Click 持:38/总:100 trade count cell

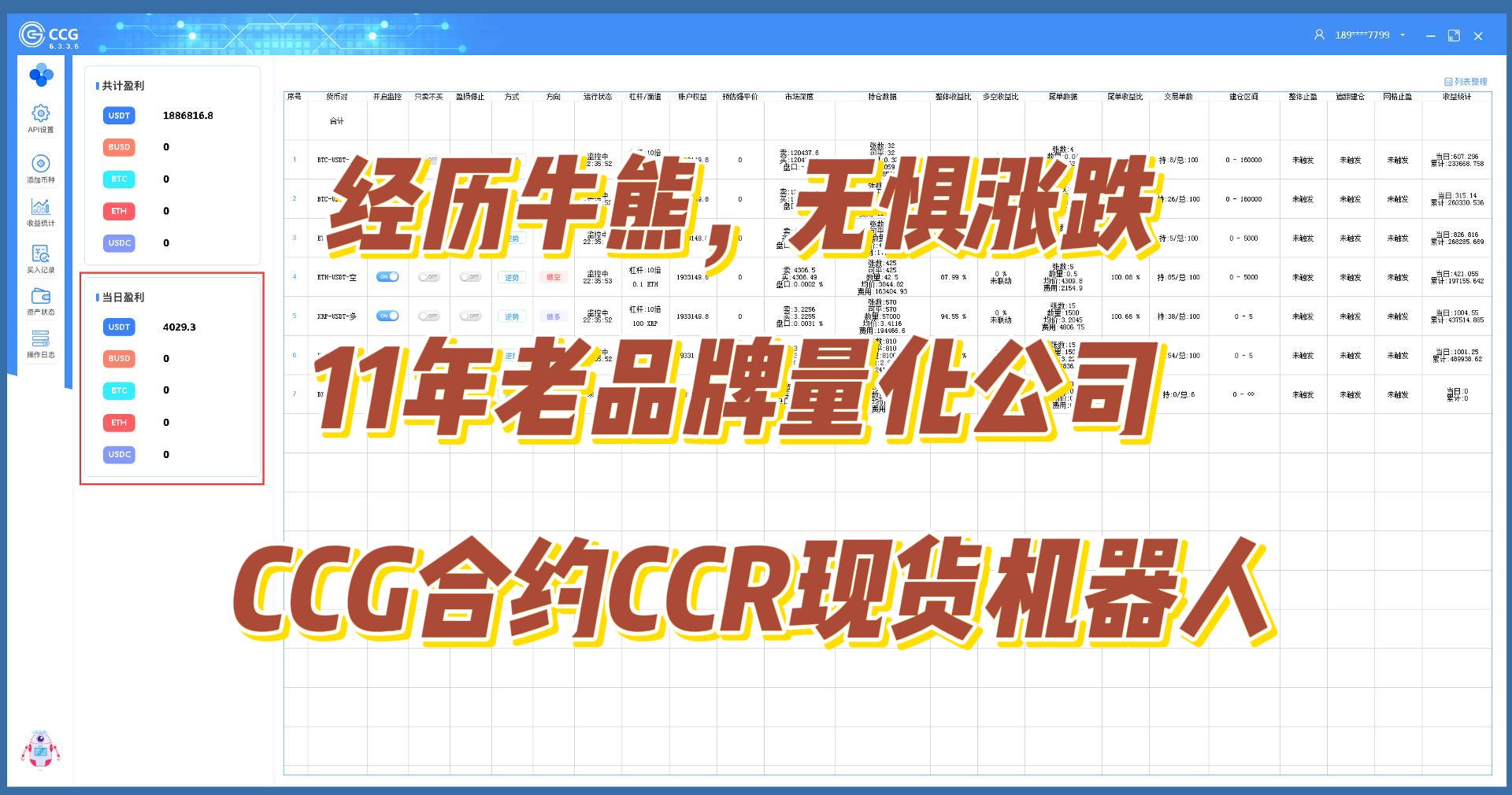point(1178,316)
